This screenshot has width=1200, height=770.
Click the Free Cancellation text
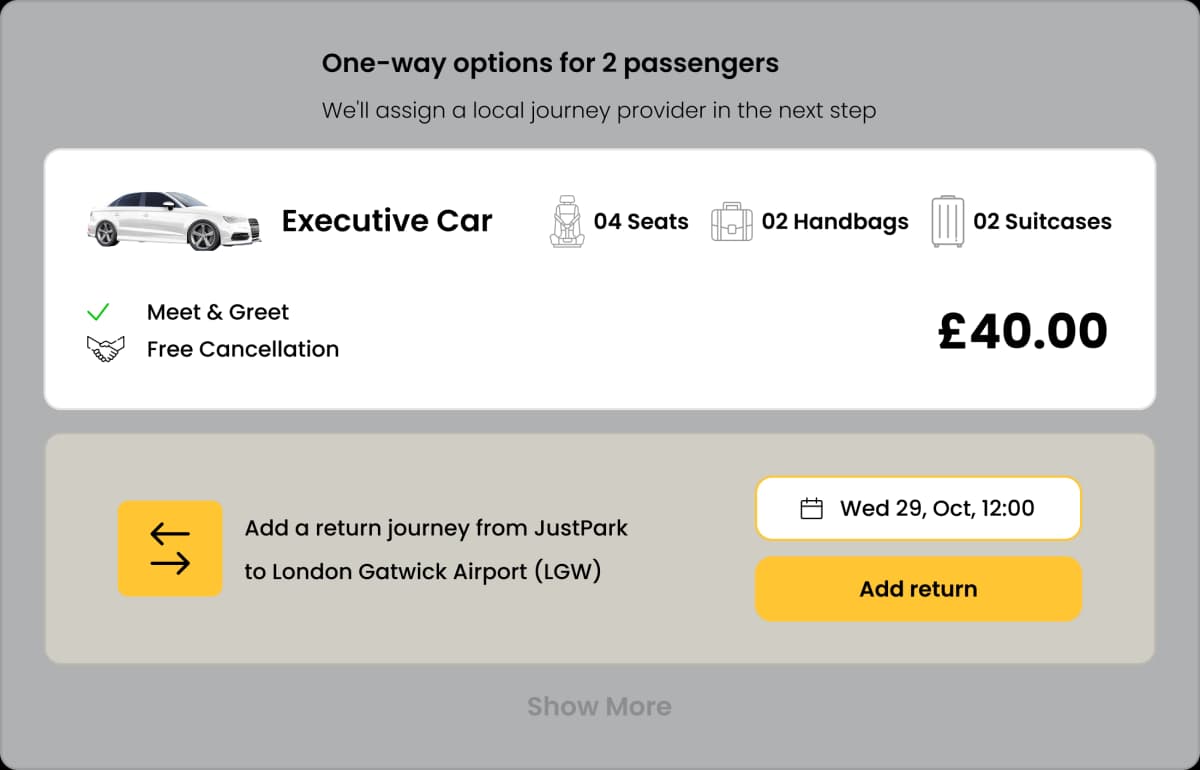(243, 349)
